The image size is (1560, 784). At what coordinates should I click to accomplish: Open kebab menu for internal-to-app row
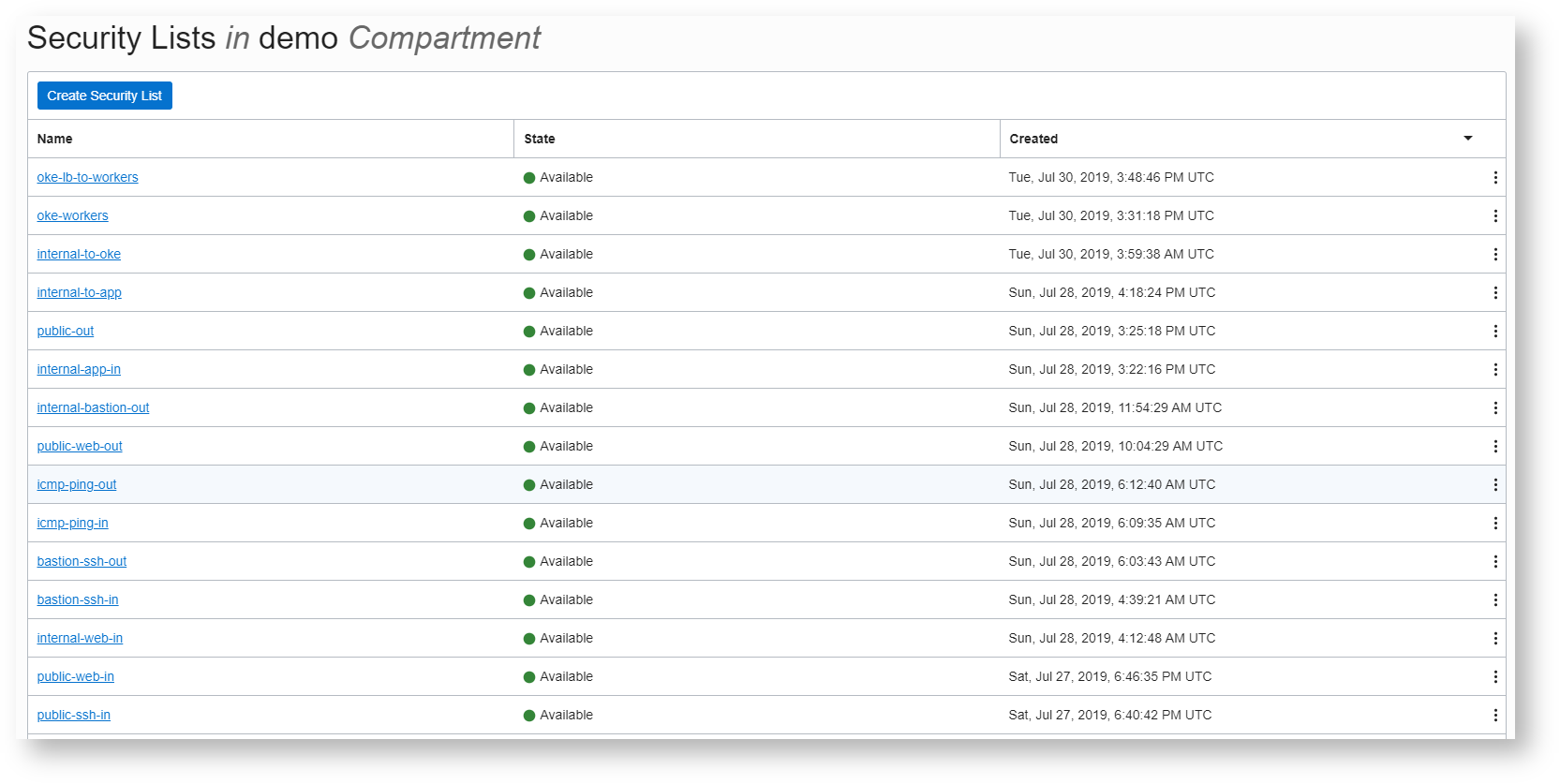pos(1494,293)
